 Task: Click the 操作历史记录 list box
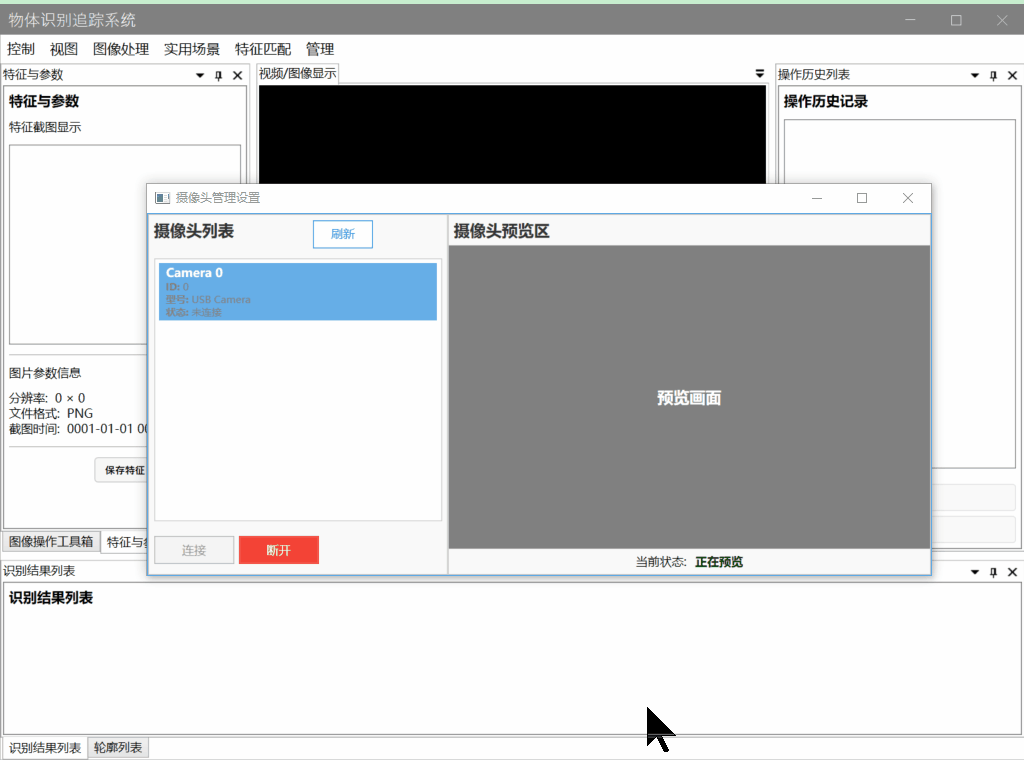click(x=899, y=293)
